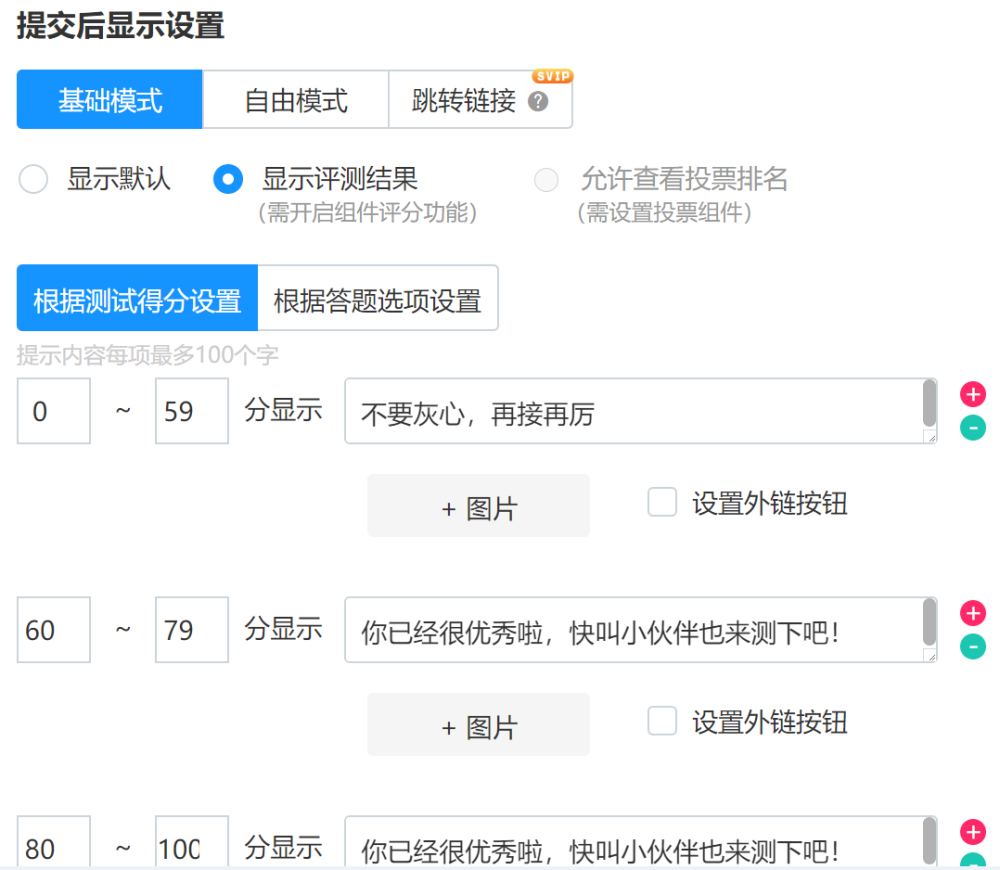The width and height of the screenshot is (1000, 870).
Task: Click the text area reading 不要灰心，再接再厉
Action: point(641,411)
